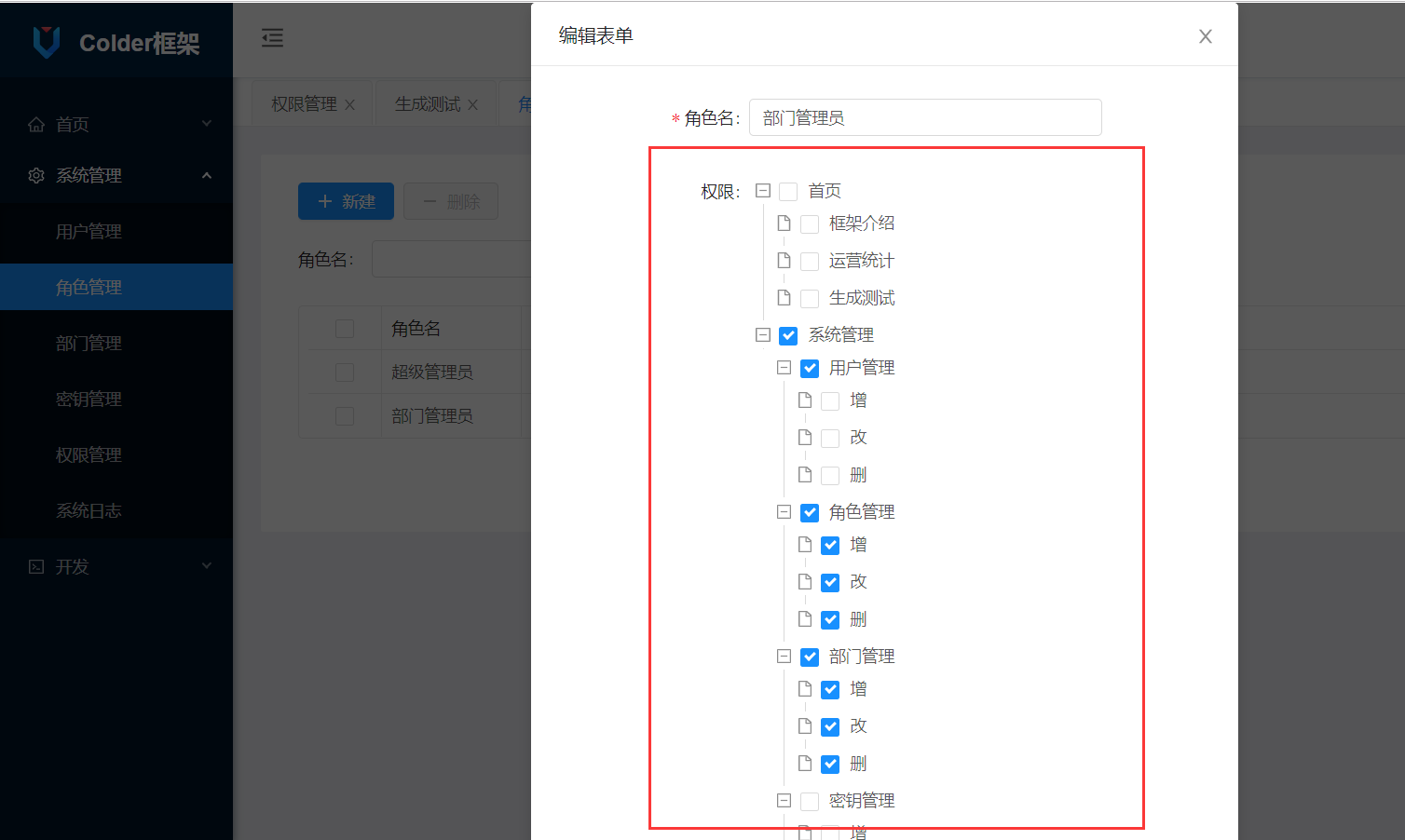Click the file icon beside 框架介绍
The width and height of the screenshot is (1405, 840).
coord(784,224)
